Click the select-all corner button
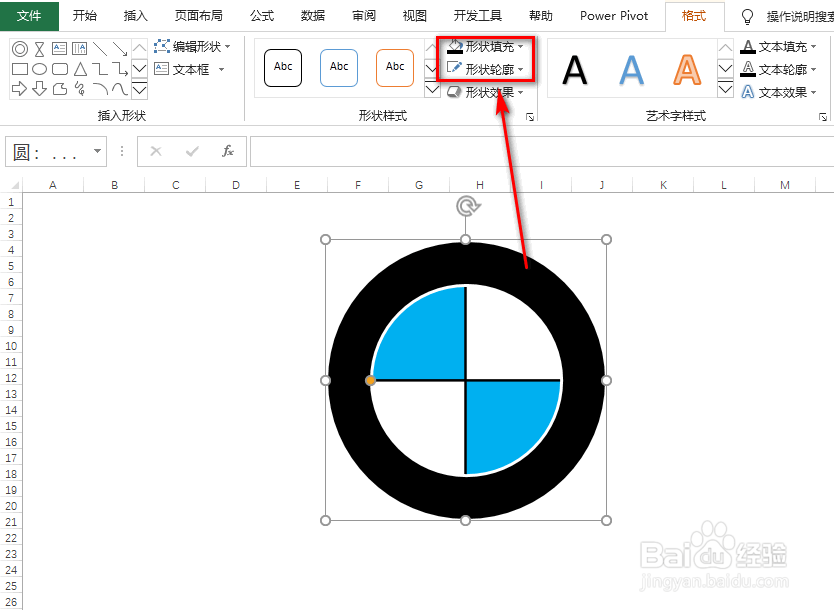The image size is (834, 610). tap(13, 185)
